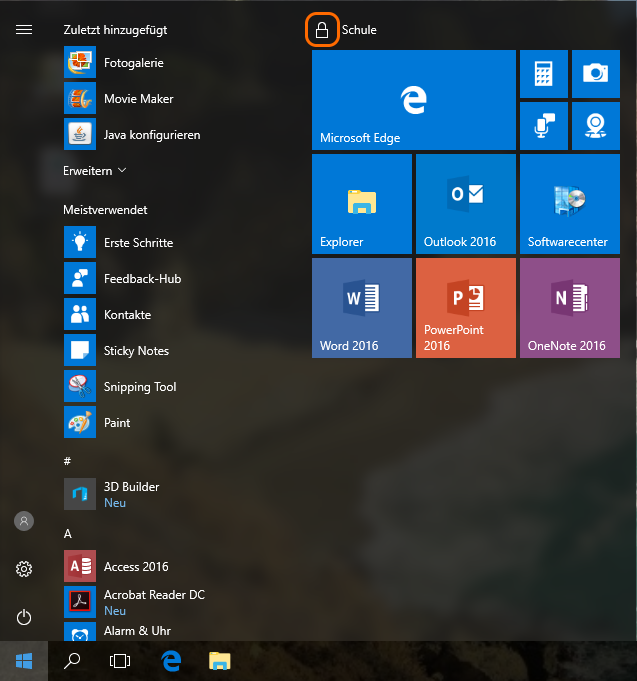Open Task View on the taskbar
The height and width of the screenshot is (681, 637).
(x=120, y=660)
